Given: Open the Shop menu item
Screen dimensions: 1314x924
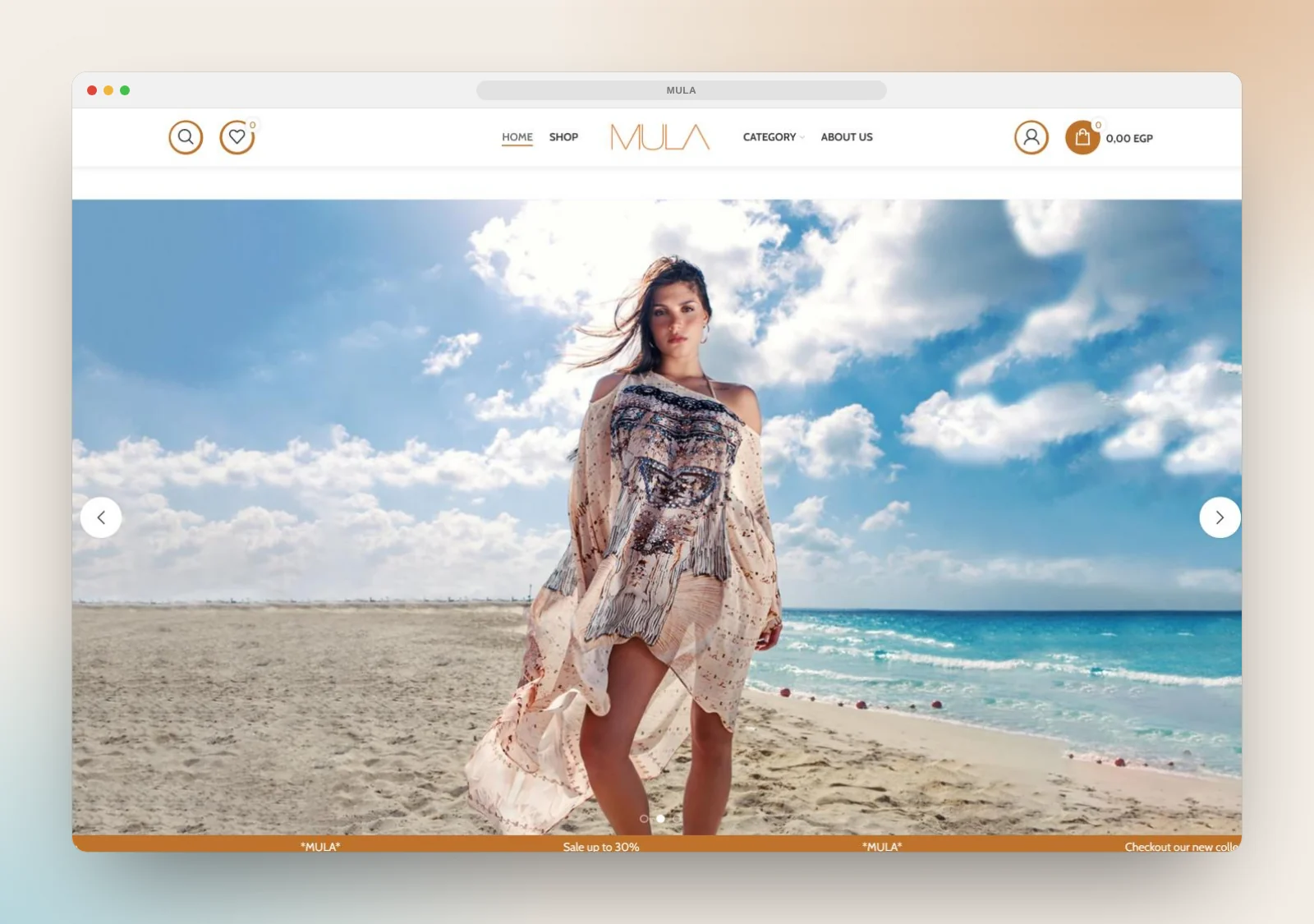Looking at the screenshot, I should [563, 137].
